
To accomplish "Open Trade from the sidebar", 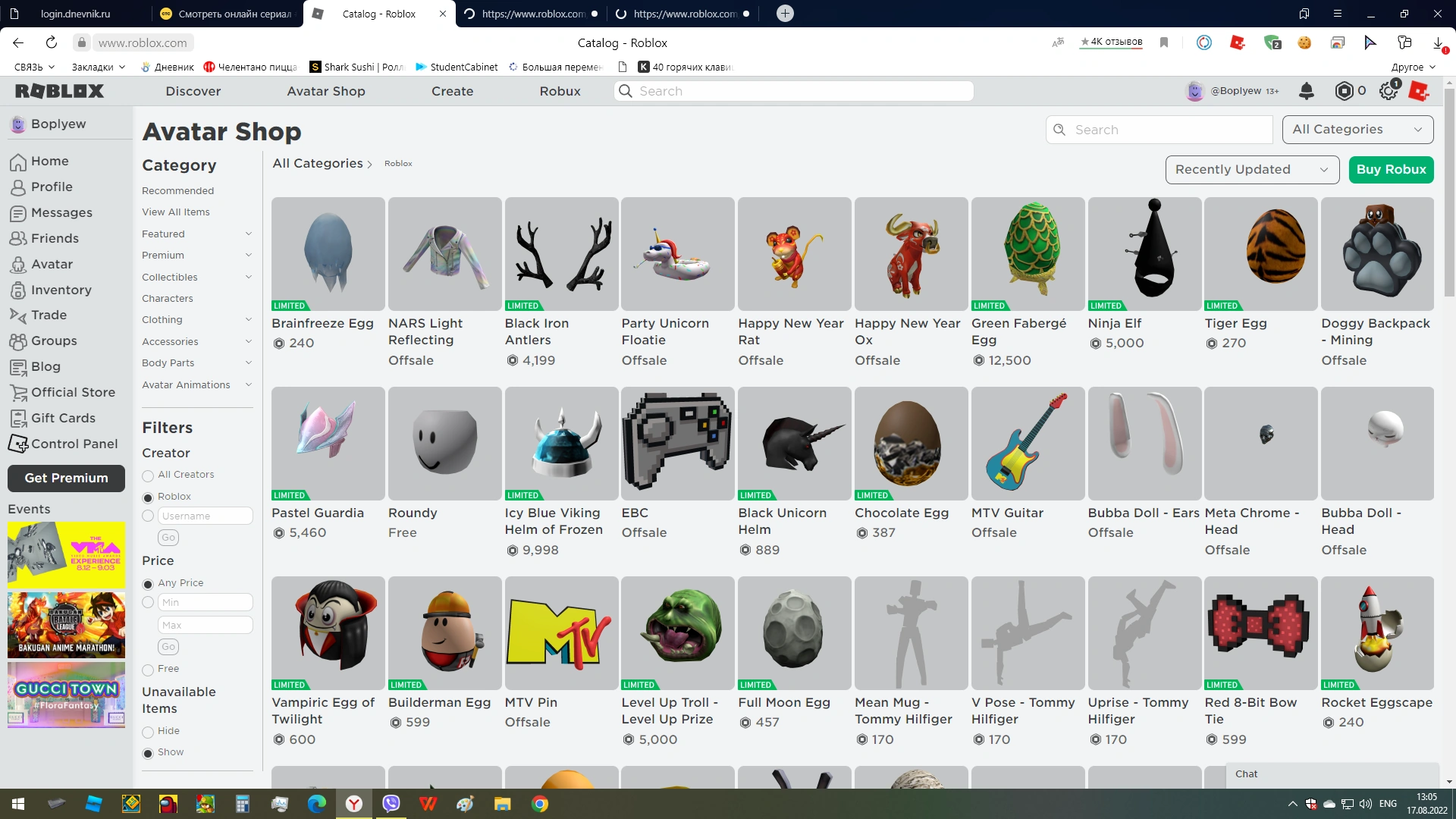I will [x=49, y=315].
